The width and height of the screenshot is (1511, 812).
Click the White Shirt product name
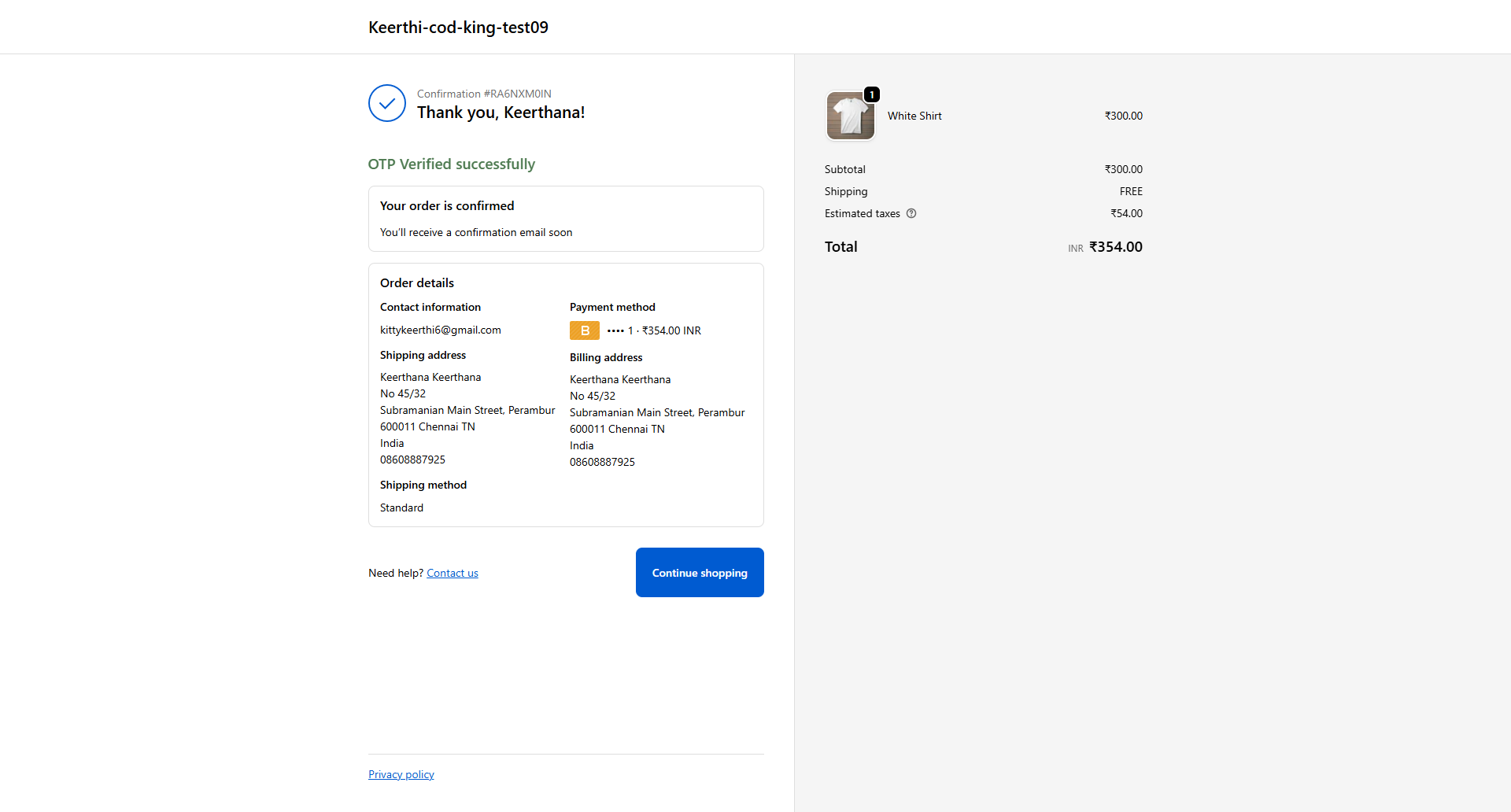(914, 116)
